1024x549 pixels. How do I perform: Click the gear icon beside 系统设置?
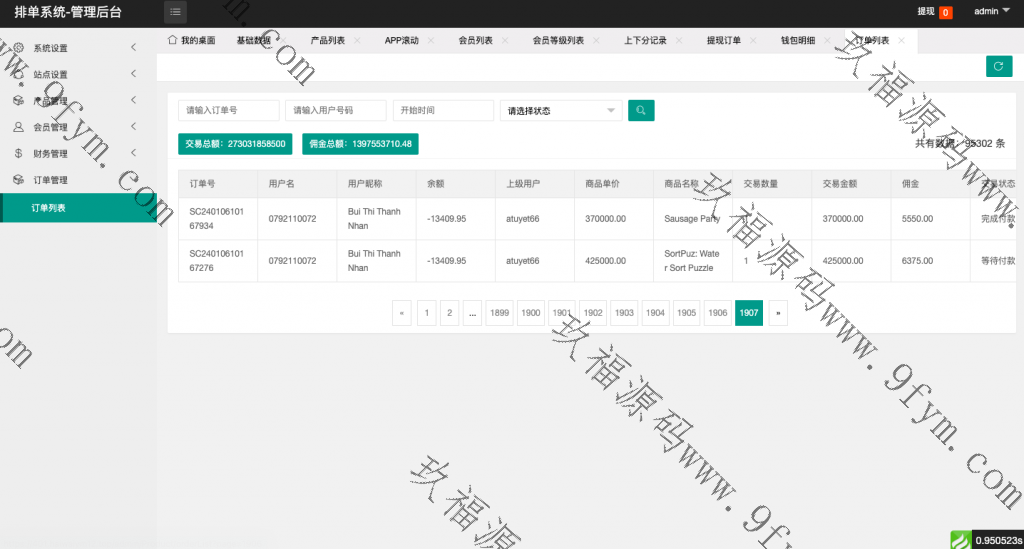pos(19,48)
